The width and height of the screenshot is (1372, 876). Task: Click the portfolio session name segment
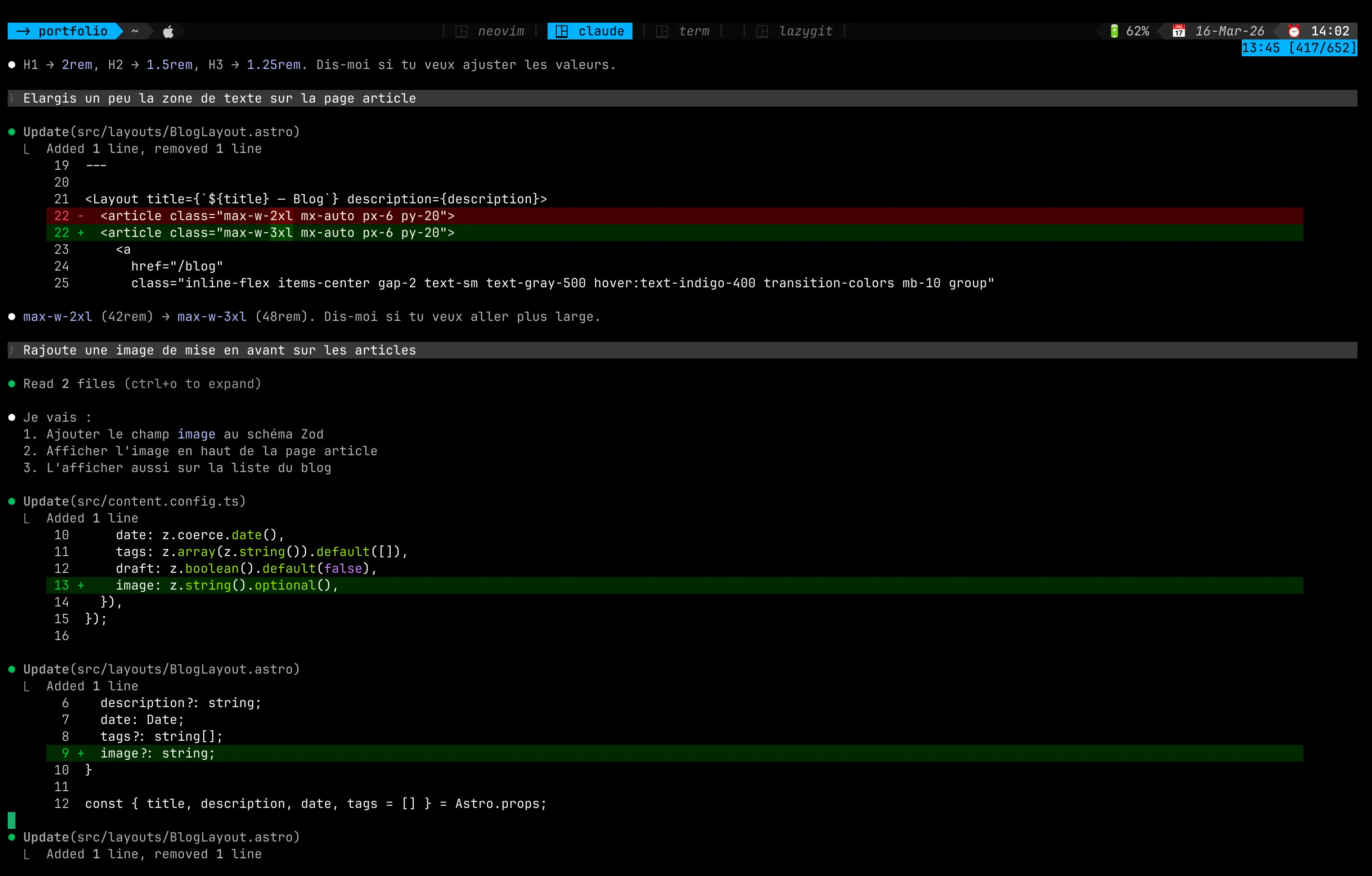(72, 31)
